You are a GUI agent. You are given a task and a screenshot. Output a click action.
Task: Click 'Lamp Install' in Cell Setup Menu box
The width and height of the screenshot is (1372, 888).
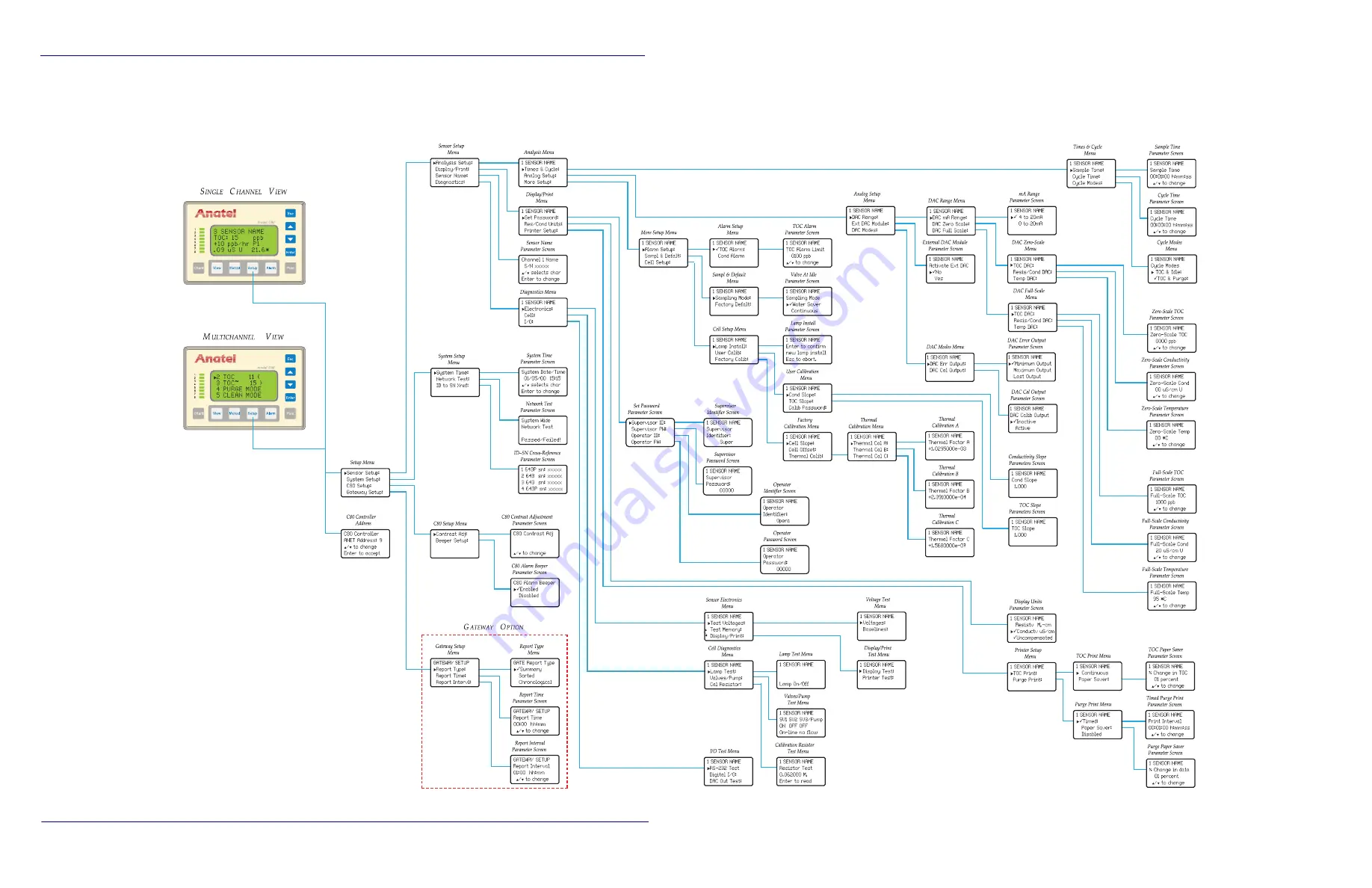pyautogui.click(x=729, y=347)
